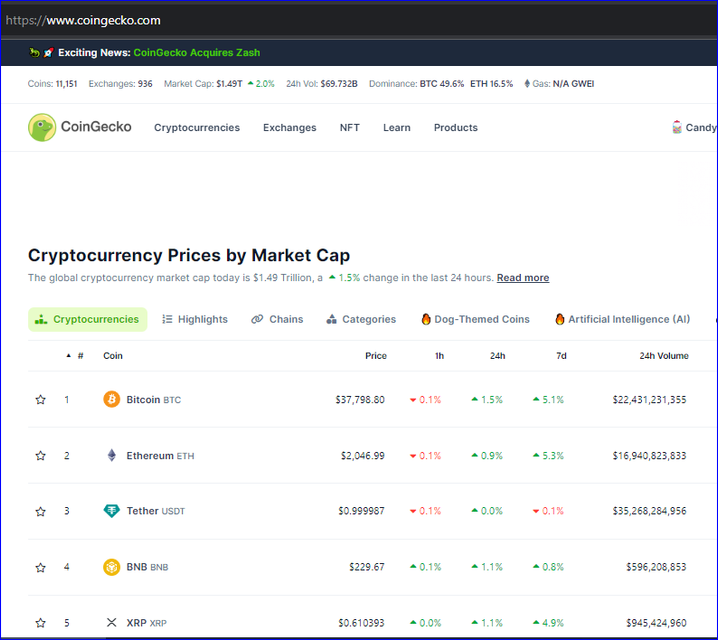Click the CoinGecko gecko logo
Viewport: 718px width, 640px height.
point(42,127)
